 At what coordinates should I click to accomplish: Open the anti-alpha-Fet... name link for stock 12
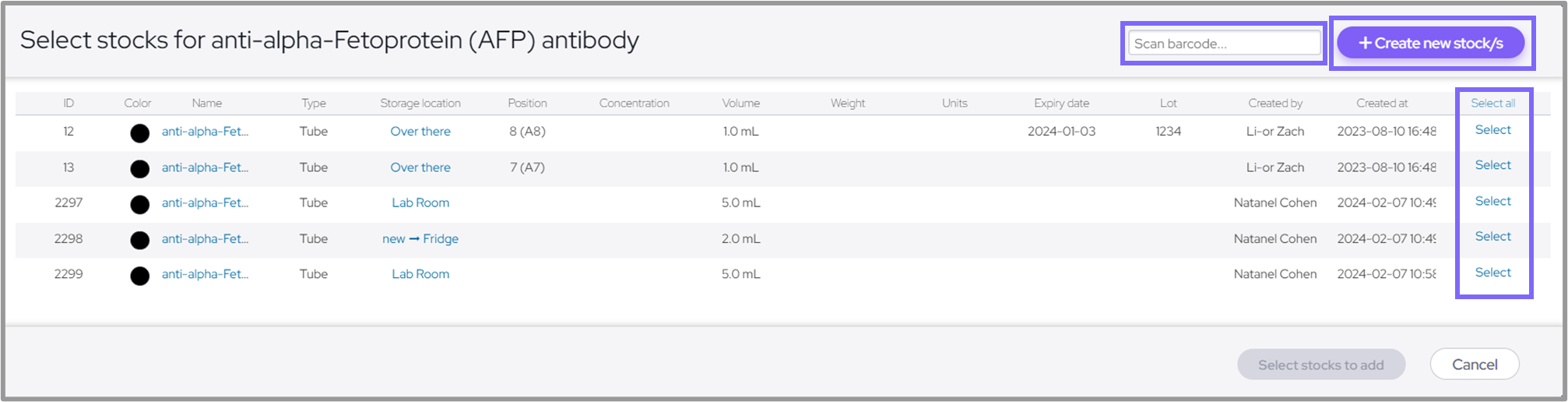coord(205,132)
